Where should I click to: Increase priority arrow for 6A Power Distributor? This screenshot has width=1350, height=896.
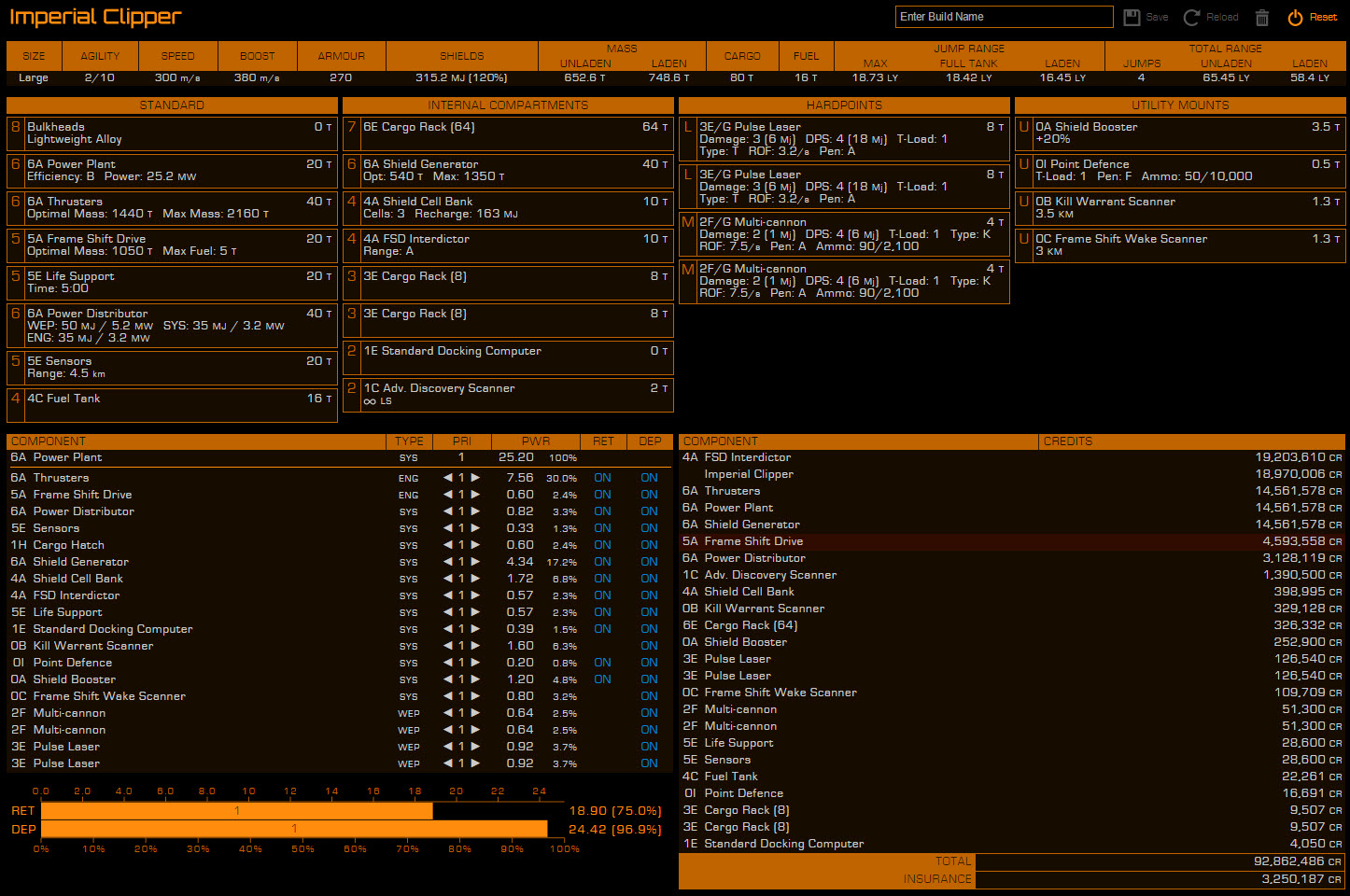pos(475,511)
